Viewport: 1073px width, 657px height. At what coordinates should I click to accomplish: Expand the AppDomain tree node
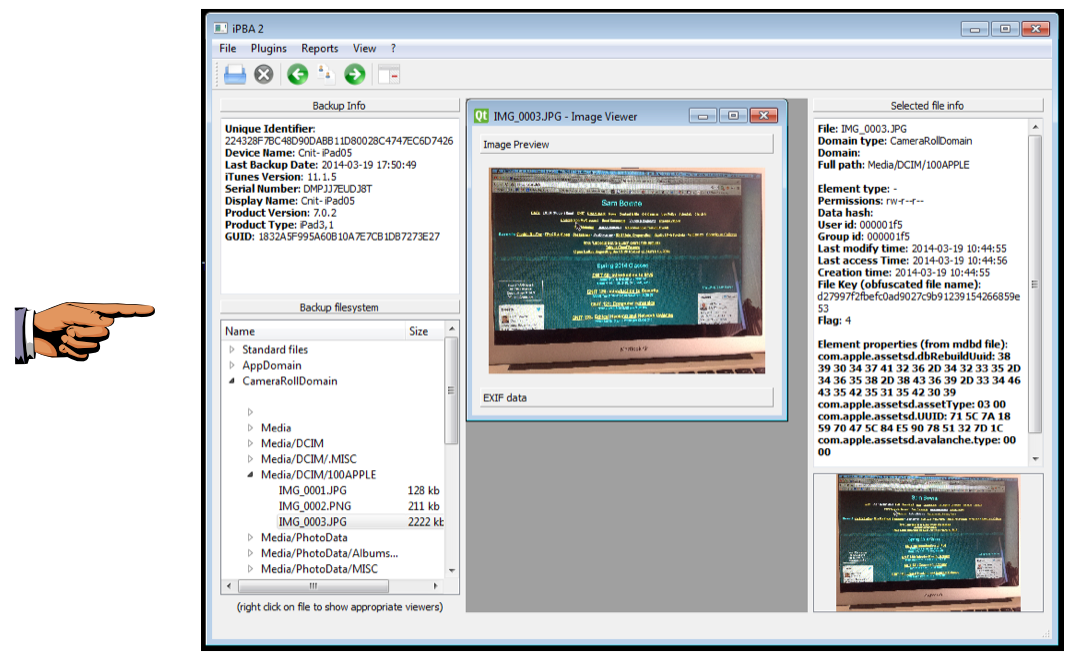(x=232, y=366)
